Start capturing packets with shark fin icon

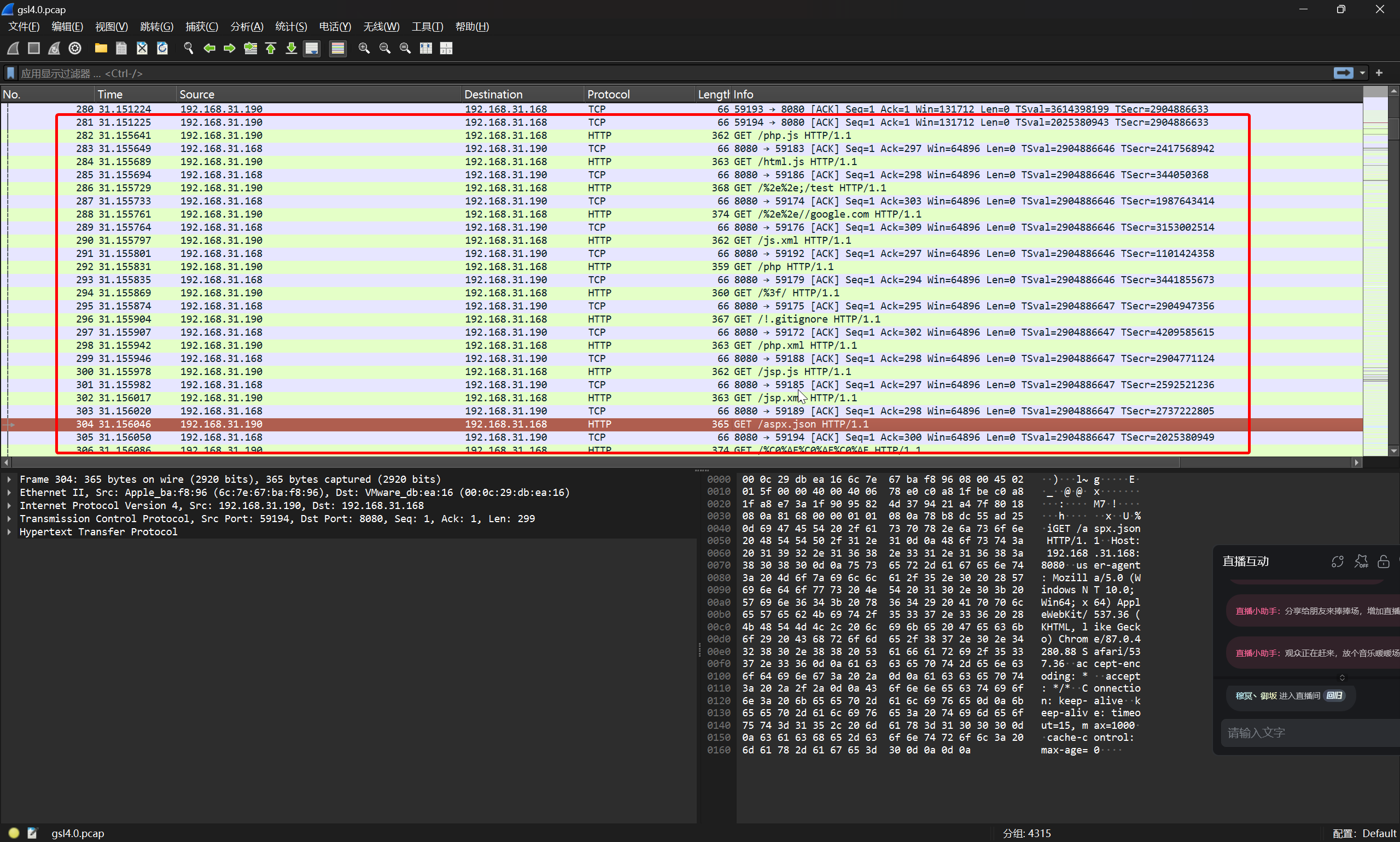(x=13, y=48)
